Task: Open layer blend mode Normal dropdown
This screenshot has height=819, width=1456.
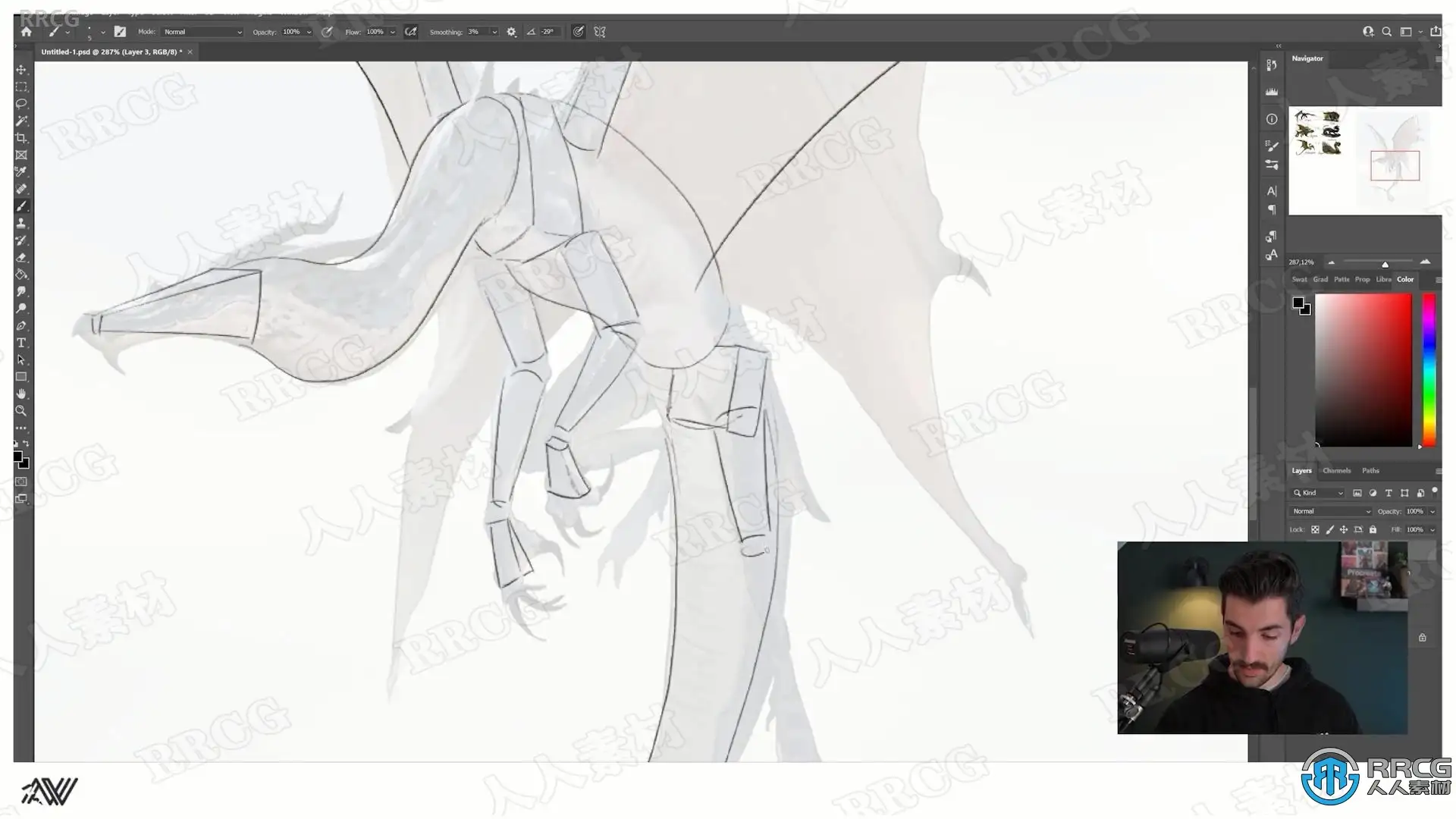Action: (1331, 511)
